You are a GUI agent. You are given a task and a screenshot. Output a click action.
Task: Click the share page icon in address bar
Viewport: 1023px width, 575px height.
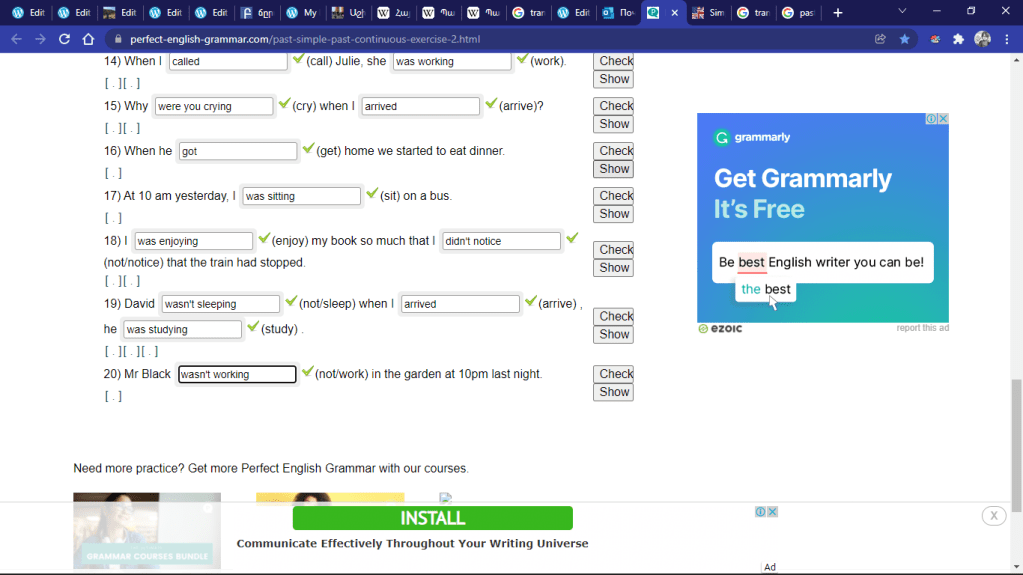click(x=880, y=39)
